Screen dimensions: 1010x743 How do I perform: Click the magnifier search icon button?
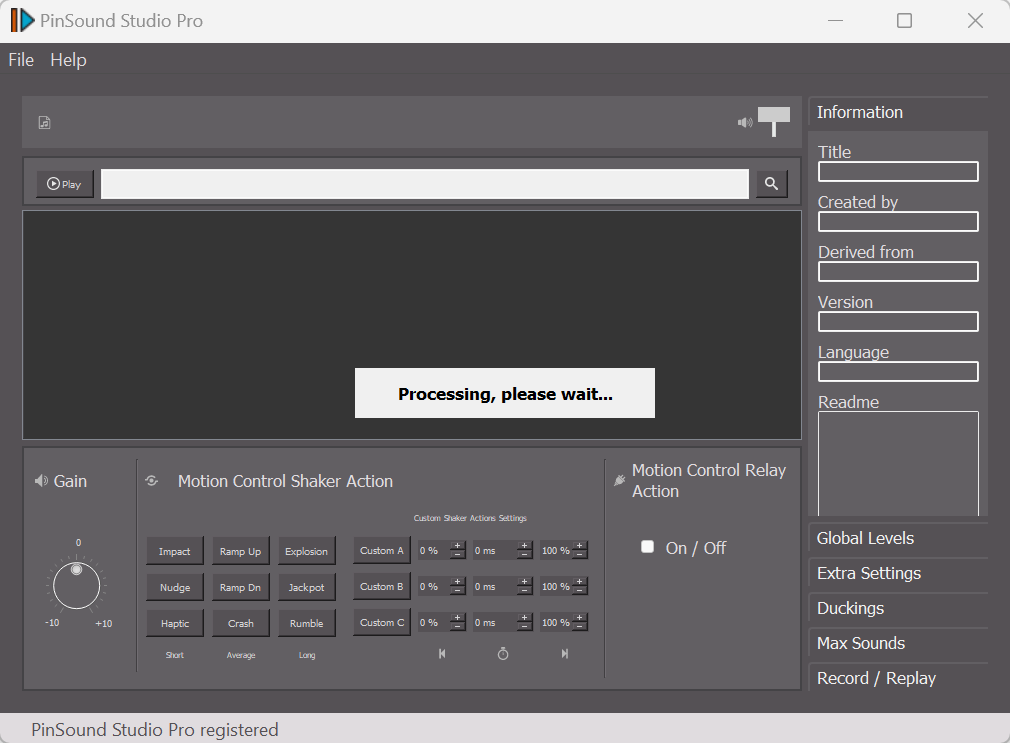(x=771, y=184)
